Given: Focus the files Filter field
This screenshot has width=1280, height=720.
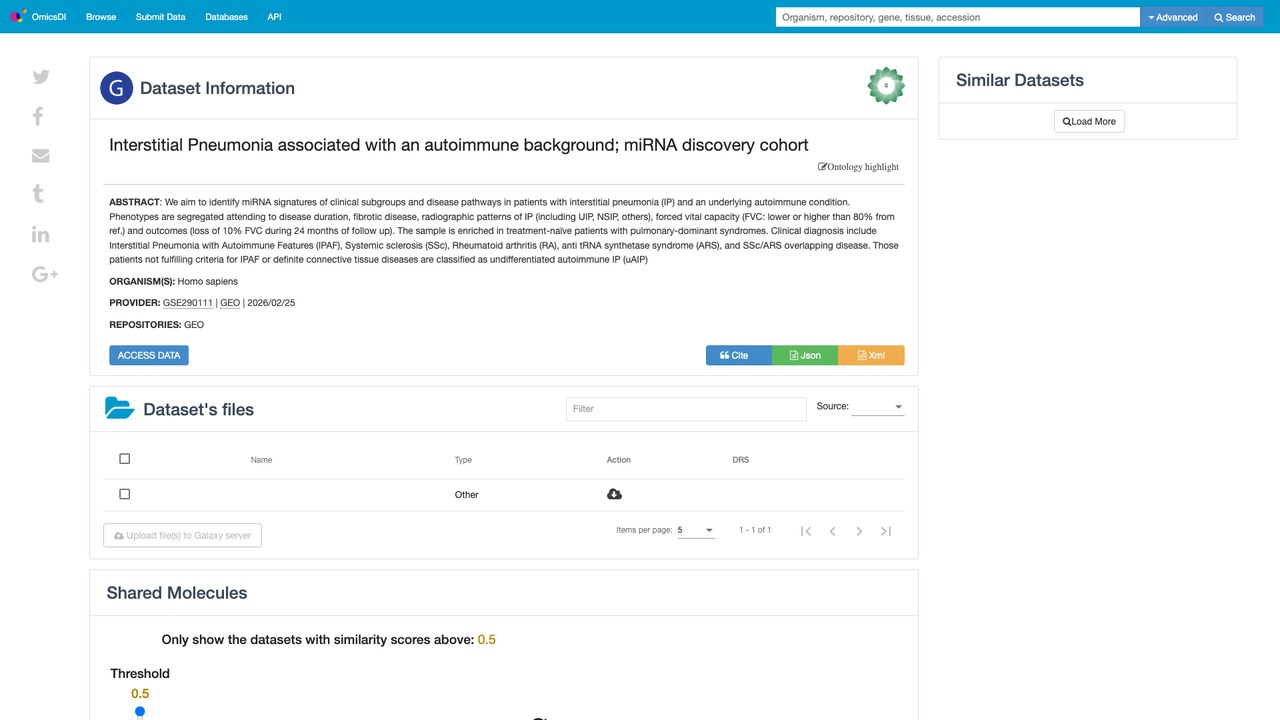Looking at the screenshot, I should [x=686, y=408].
